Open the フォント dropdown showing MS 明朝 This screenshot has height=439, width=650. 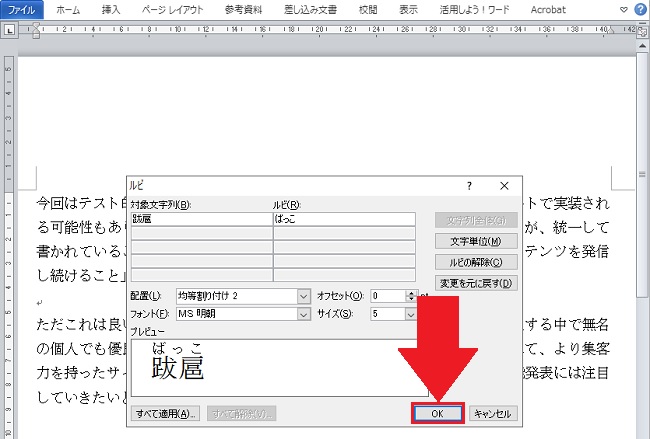point(243,314)
